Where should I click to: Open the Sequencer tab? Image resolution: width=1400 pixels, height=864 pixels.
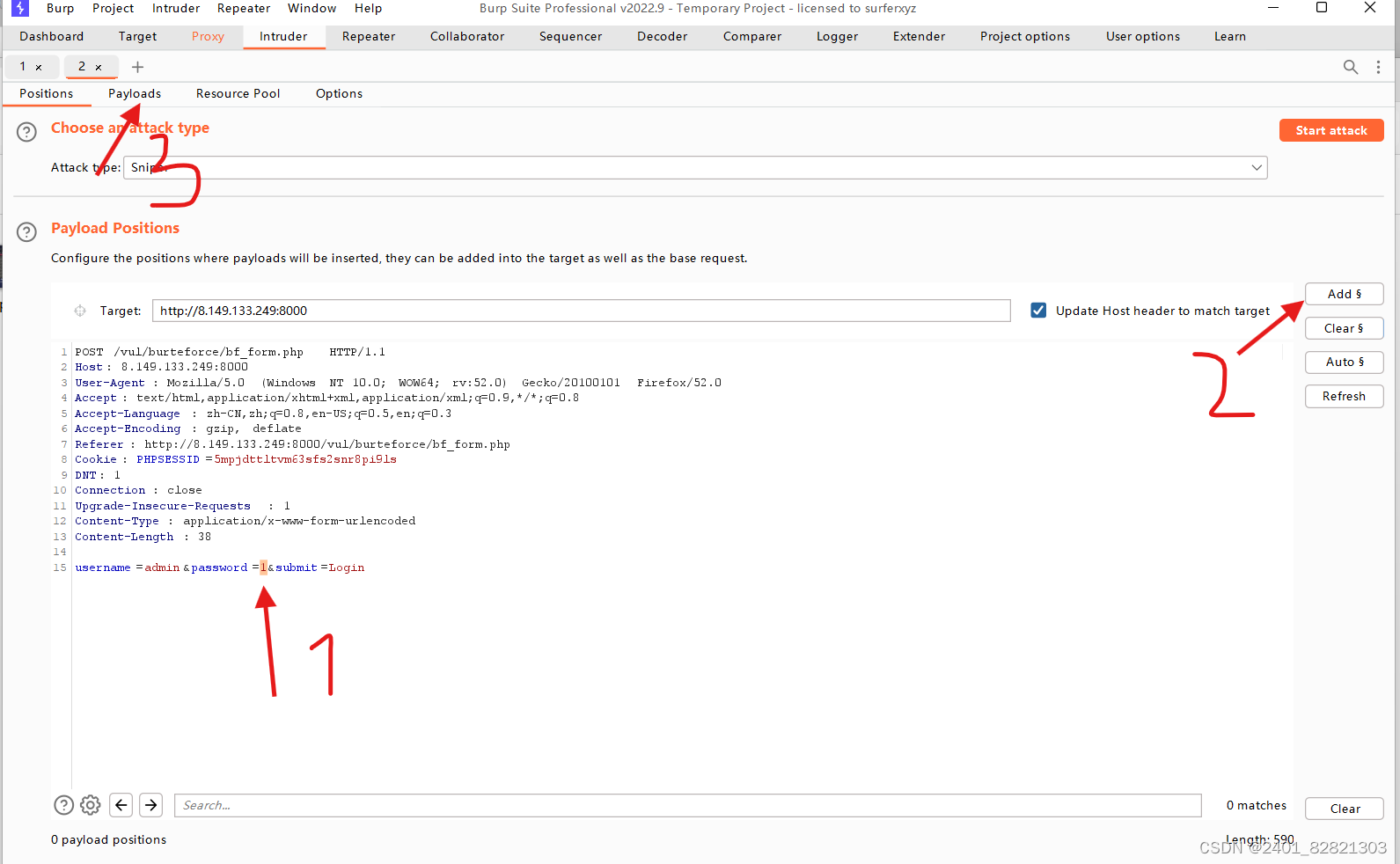pyautogui.click(x=571, y=36)
